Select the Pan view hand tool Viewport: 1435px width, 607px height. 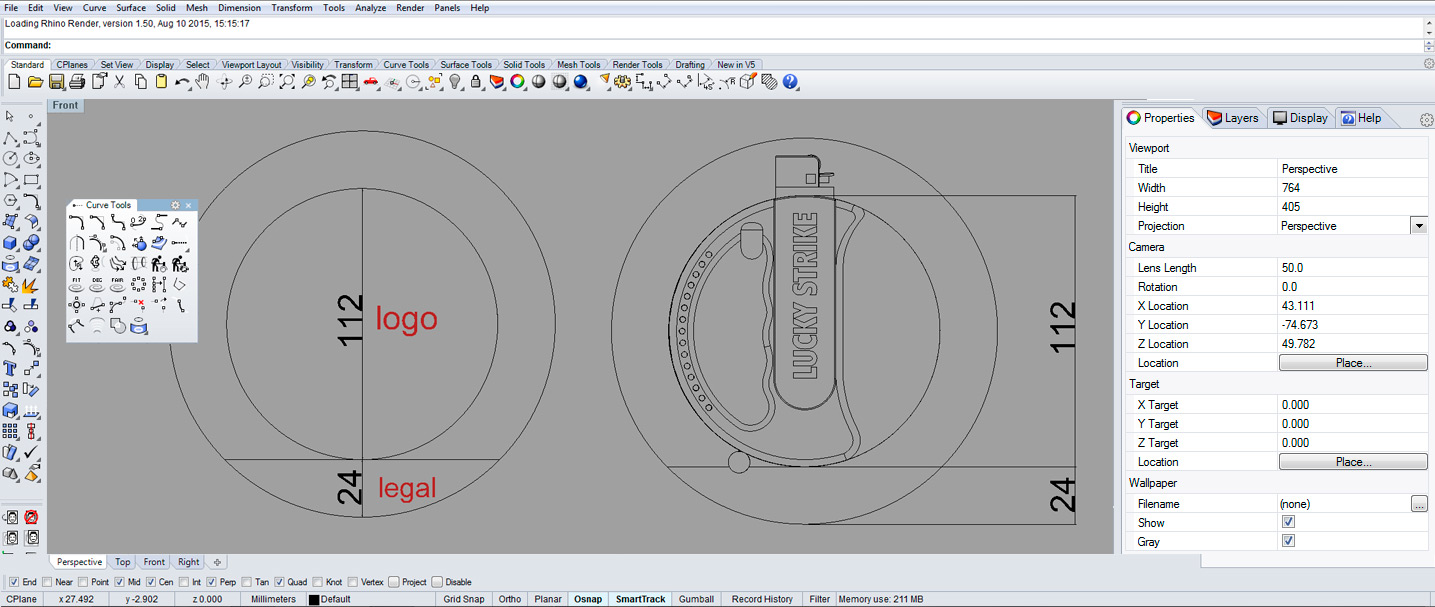click(x=203, y=82)
